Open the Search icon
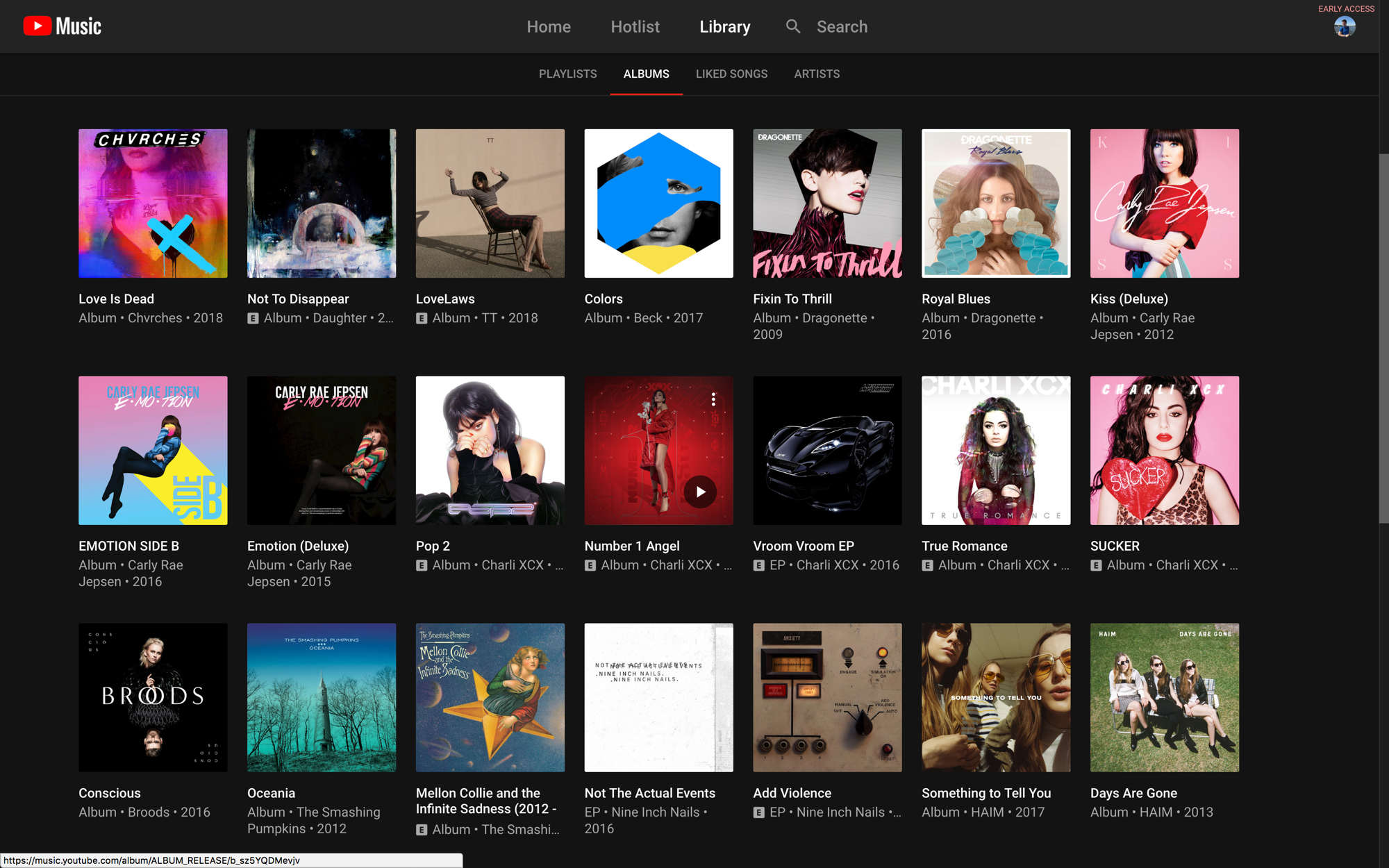This screenshot has width=1389, height=868. (793, 27)
